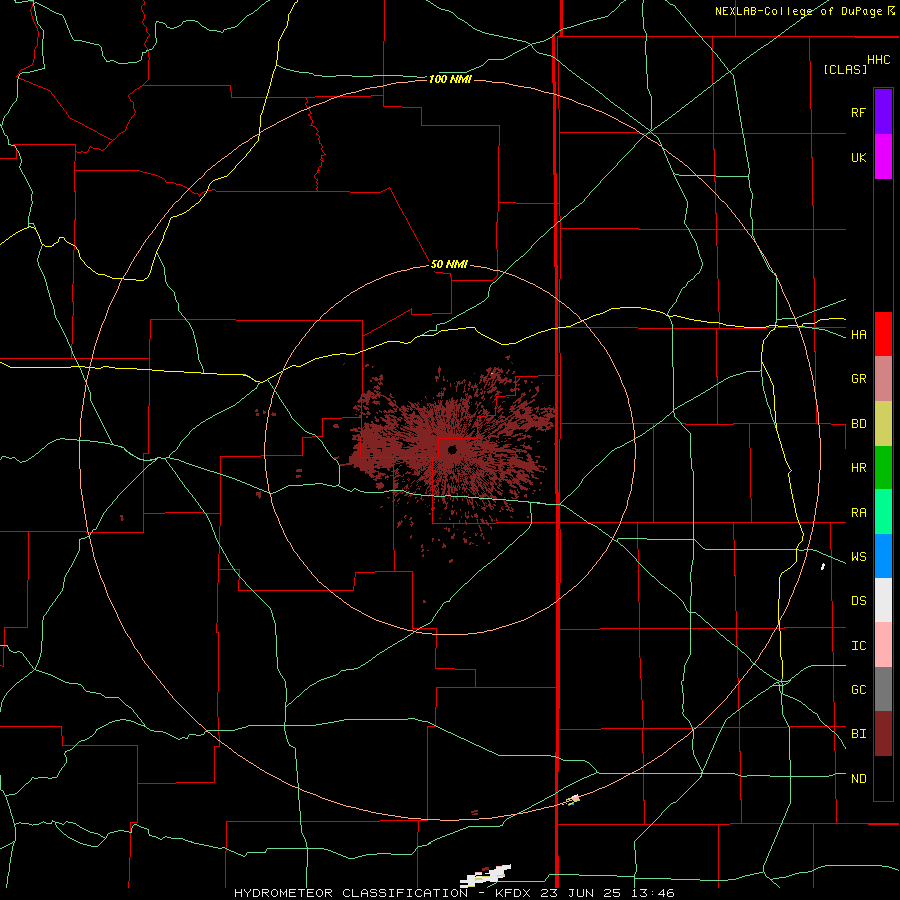This screenshot has height=900, width=900.
Task: Click the pink-brown GR legend swatch
Action: pyautogui.click(x=883, y=379)
